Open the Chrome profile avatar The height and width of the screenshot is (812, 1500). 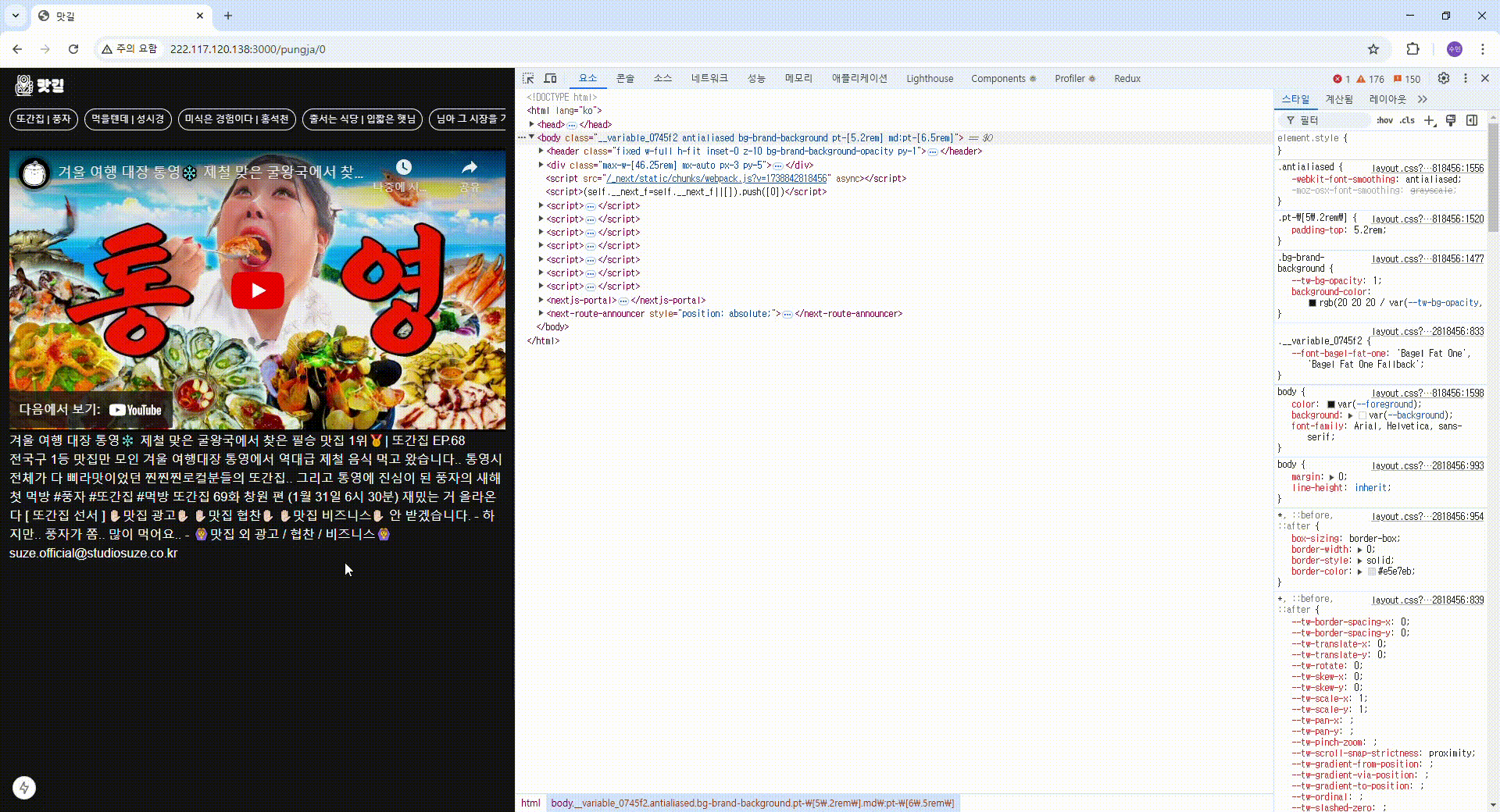[1455, 49]
